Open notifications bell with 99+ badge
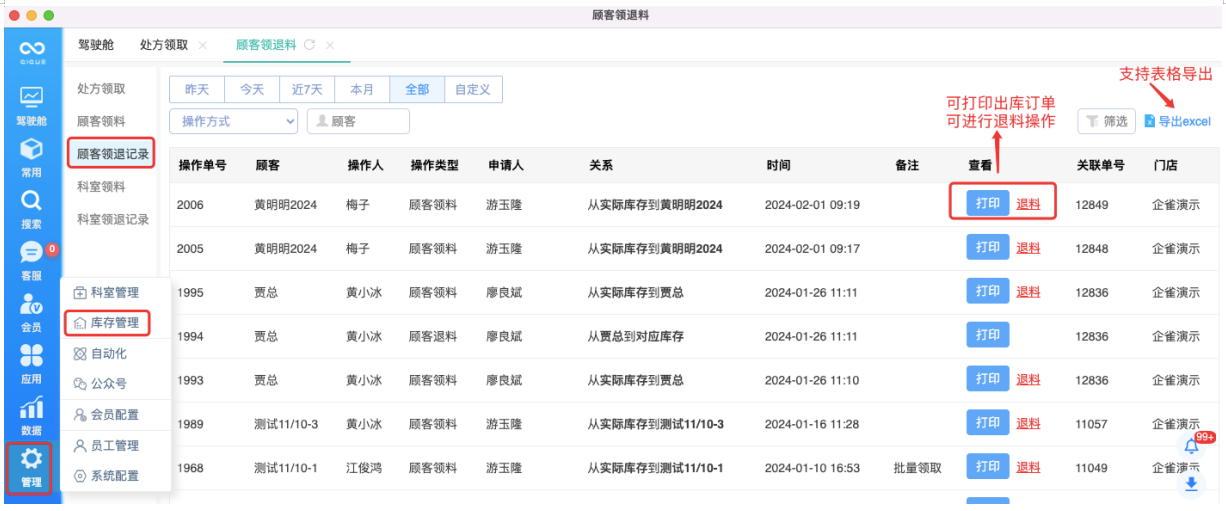1226x511 pixels. (1192, 446)
